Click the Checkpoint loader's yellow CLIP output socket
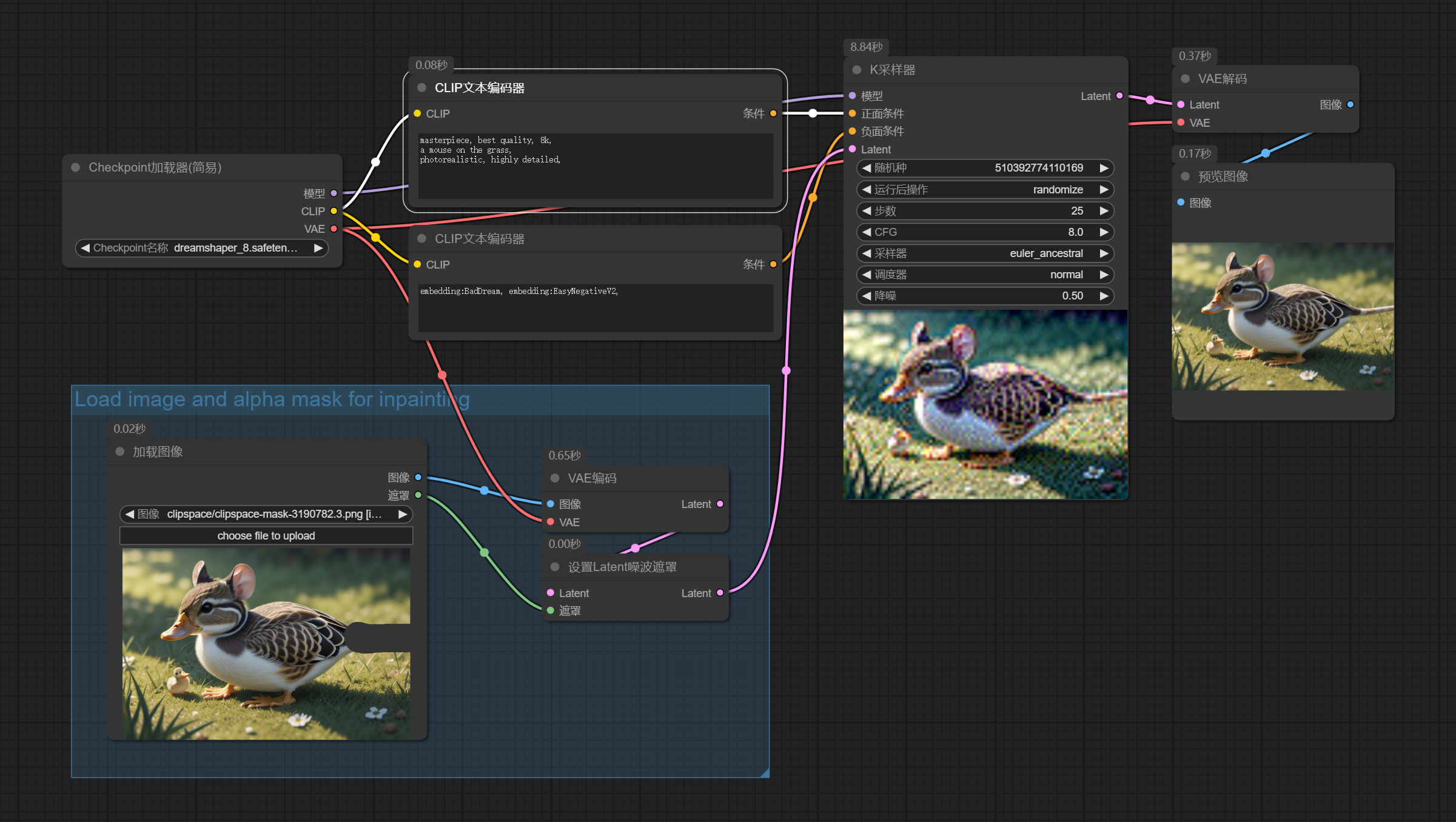The image size is (1456, 822). (334, 211)
